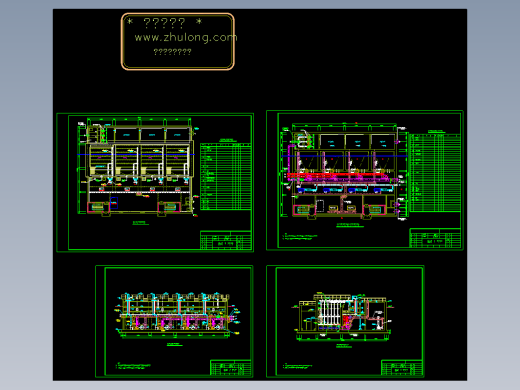This screenshot has width=520, height=390.
Task: Click the title block of the bottom-right sheet
Action: pos(402,368)
